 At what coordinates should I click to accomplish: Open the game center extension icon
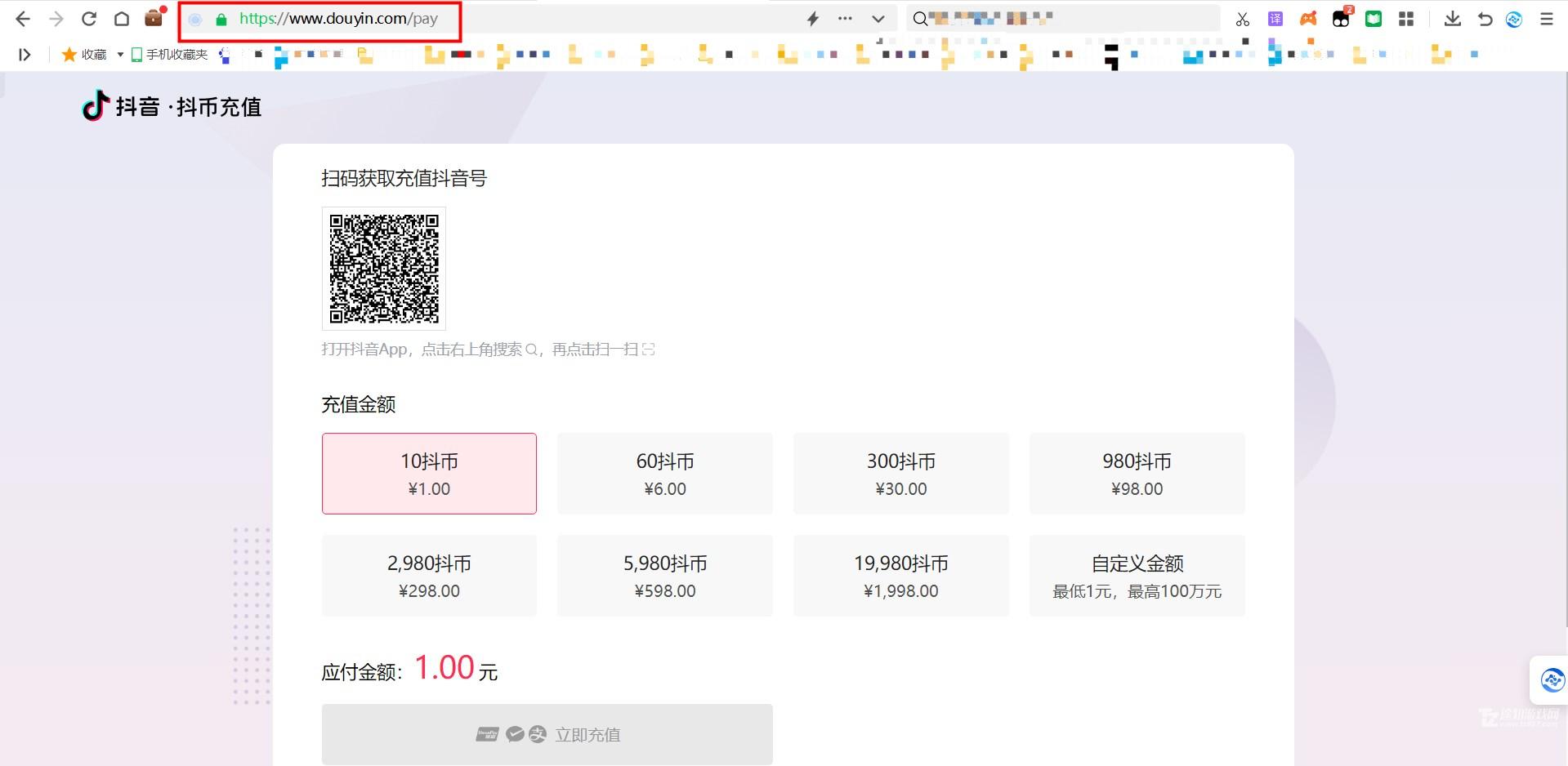pyautogui.click(x=1307, y=18)
